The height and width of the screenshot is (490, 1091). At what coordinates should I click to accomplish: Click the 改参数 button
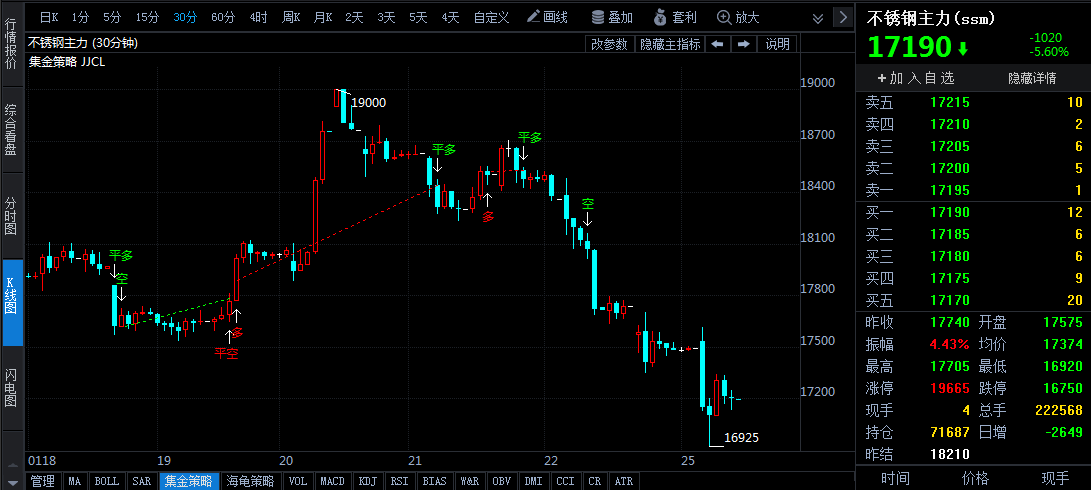coord(610,44)
